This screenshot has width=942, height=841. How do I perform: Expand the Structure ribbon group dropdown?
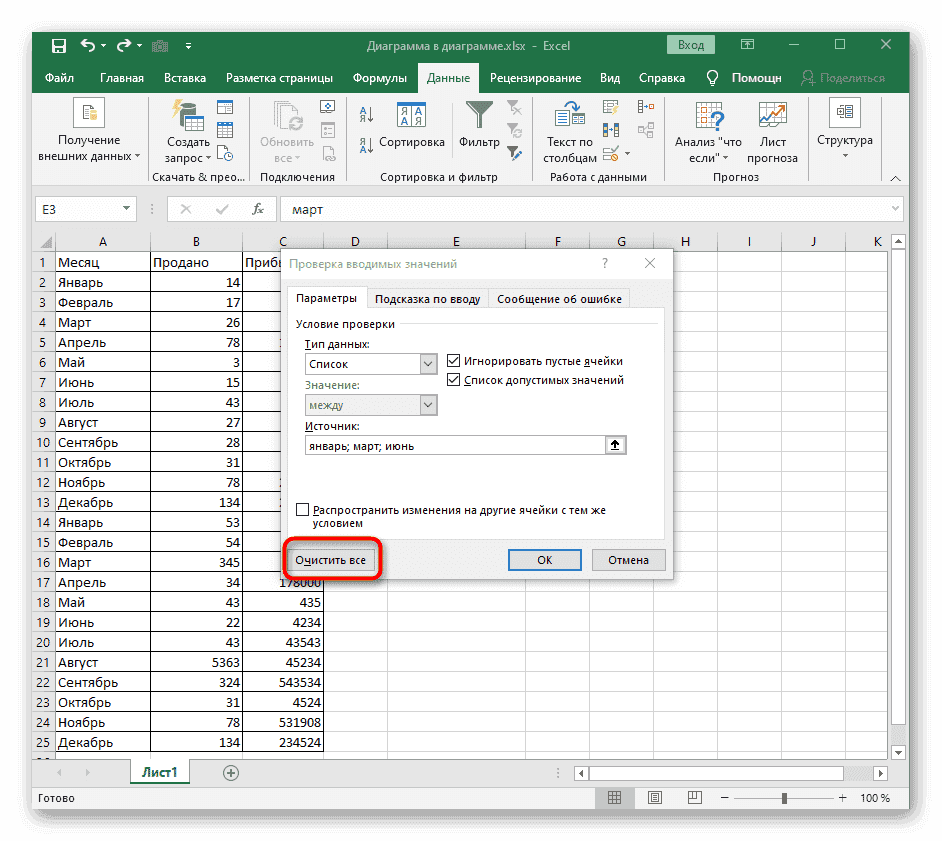844,156
